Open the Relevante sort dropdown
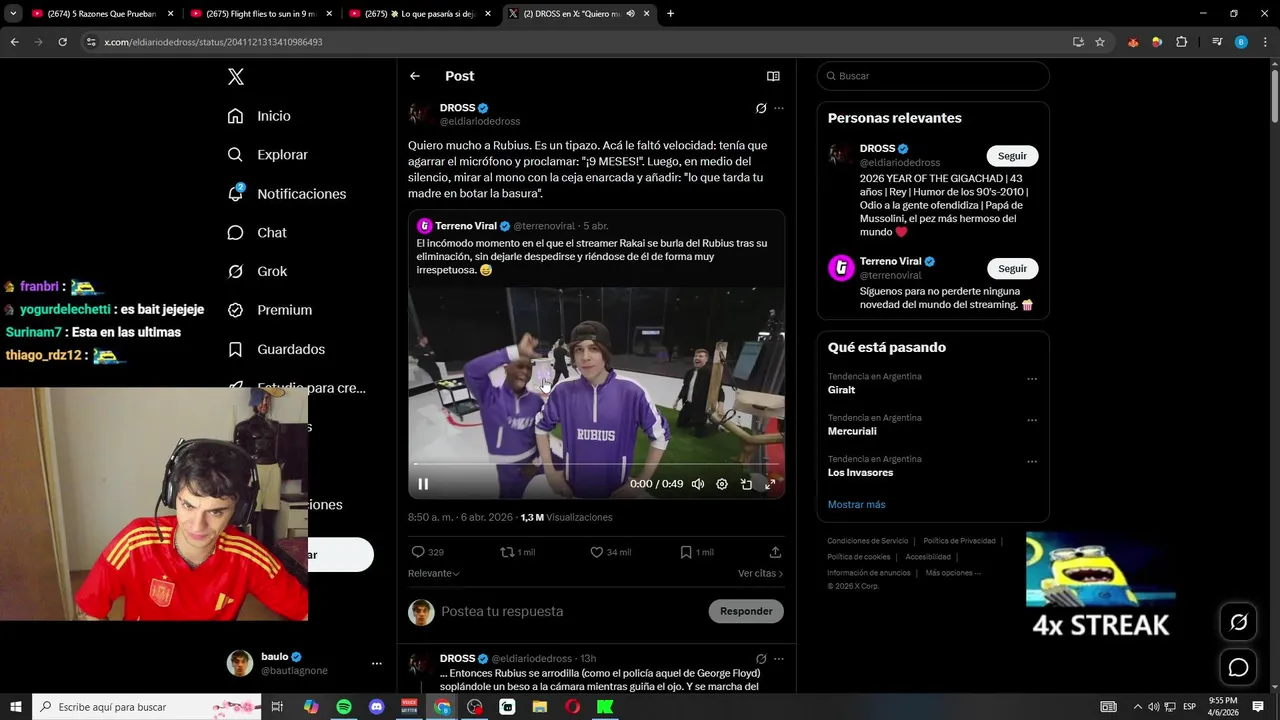Image resolution: width=1280 pixels, height=720 pixels. tap(433, 573)
